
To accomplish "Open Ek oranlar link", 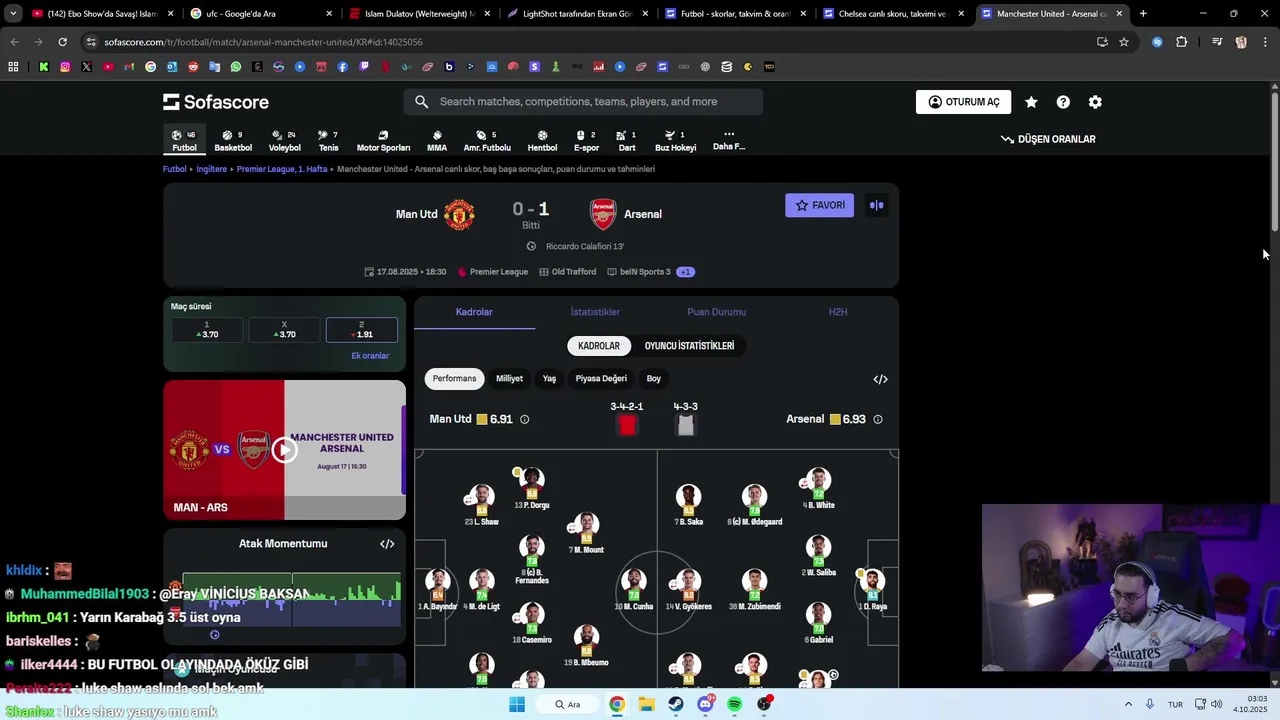I will (x=370, y=356).
